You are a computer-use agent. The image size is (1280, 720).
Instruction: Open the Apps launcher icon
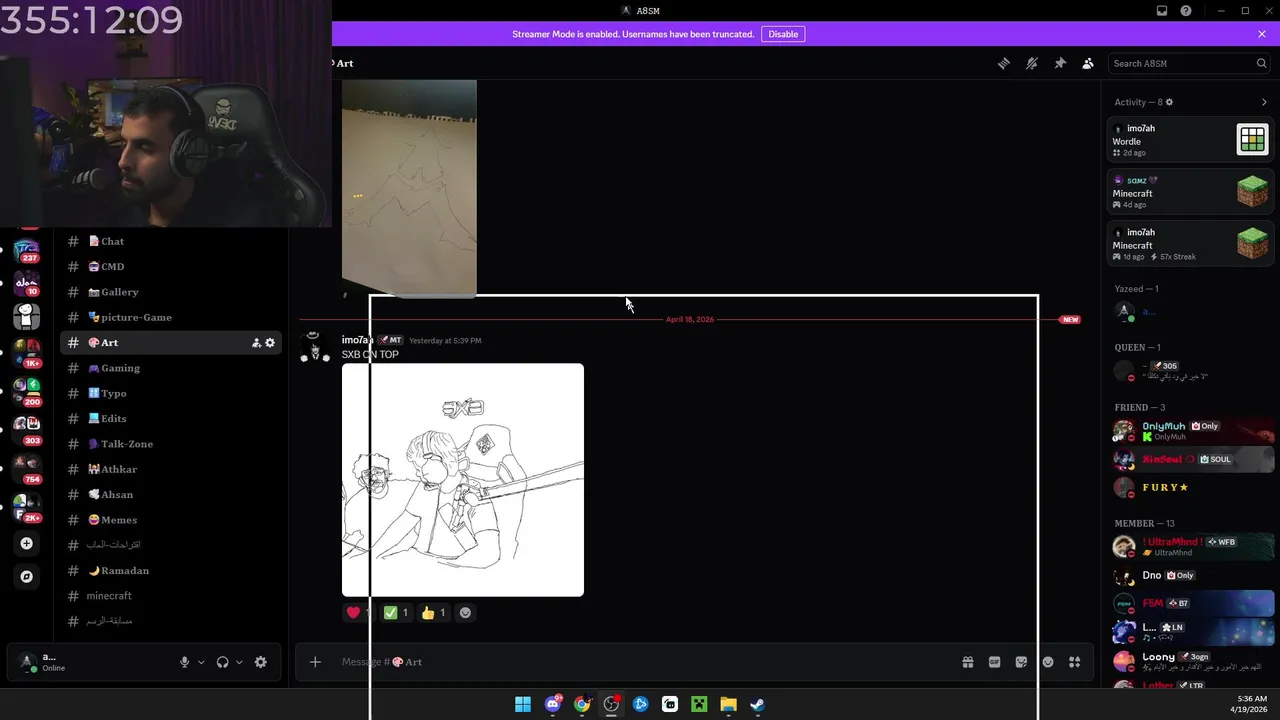point(1075,662)
